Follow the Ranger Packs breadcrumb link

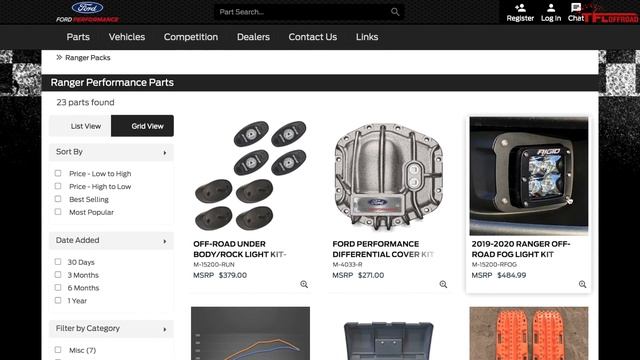[88, 58]
